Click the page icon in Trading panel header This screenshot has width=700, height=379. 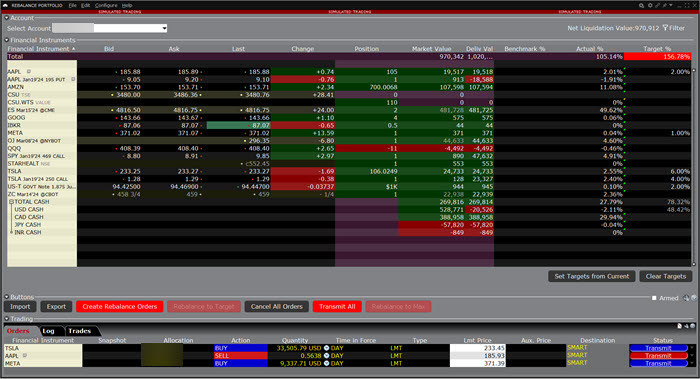(679, 326)
